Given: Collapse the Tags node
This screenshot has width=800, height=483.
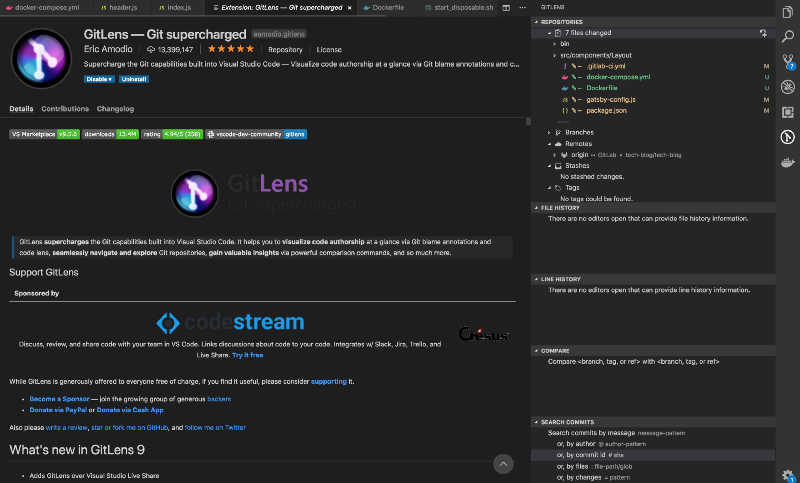Looking at the screenshot, I should 549,188.
